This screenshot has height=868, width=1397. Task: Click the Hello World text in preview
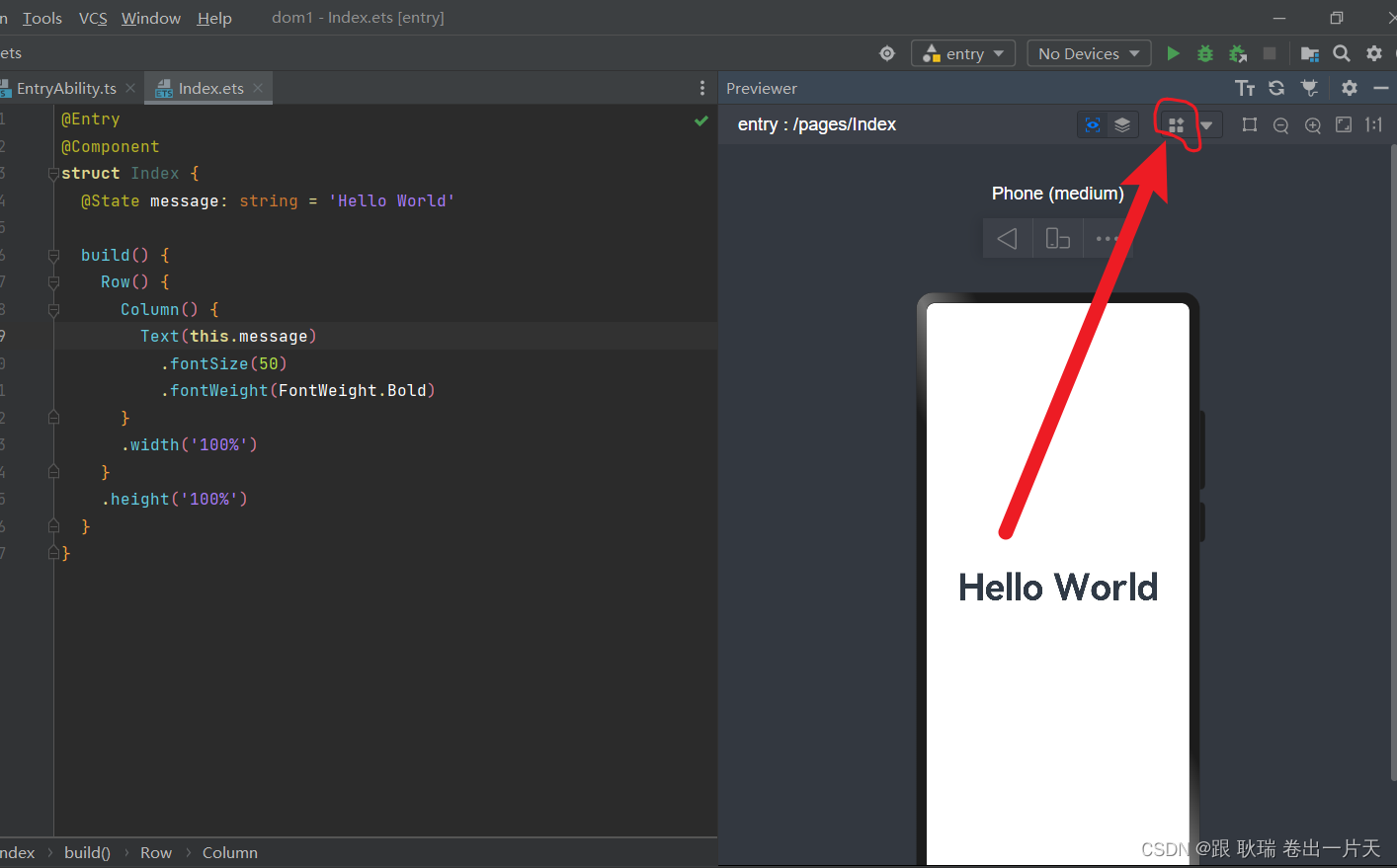click(x=1058, y=588)
